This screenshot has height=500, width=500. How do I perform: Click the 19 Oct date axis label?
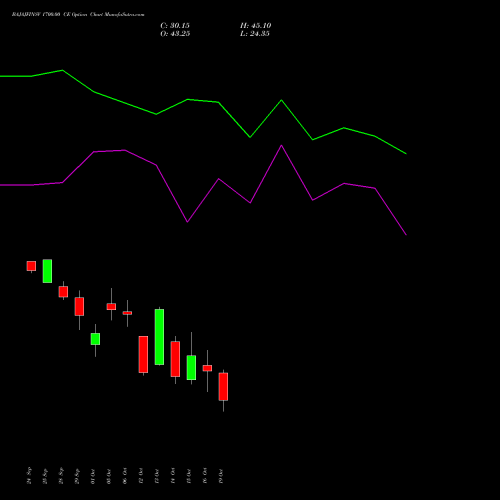[221, 476]
